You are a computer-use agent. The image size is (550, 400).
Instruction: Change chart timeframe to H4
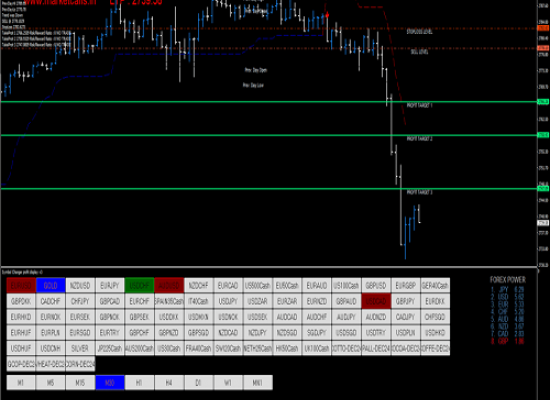coord(169,382)
